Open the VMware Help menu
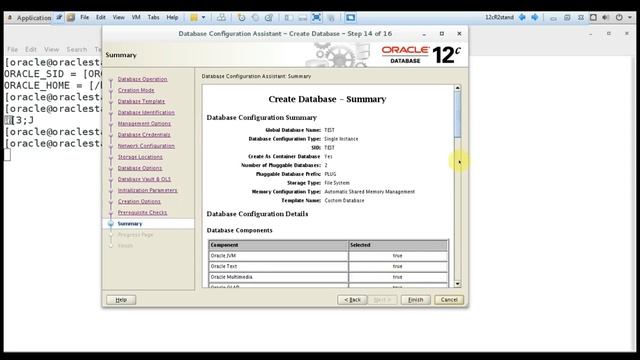The width and height of the screenshot is (640, 360). click(172, 17)
